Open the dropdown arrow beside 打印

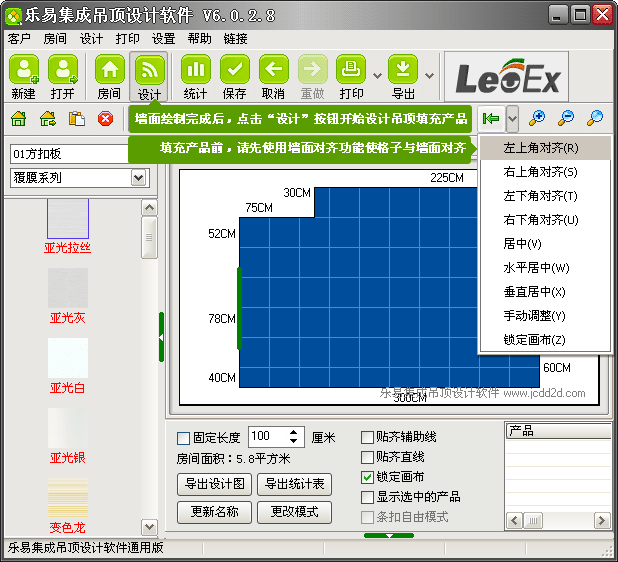(x=377, y=75)
